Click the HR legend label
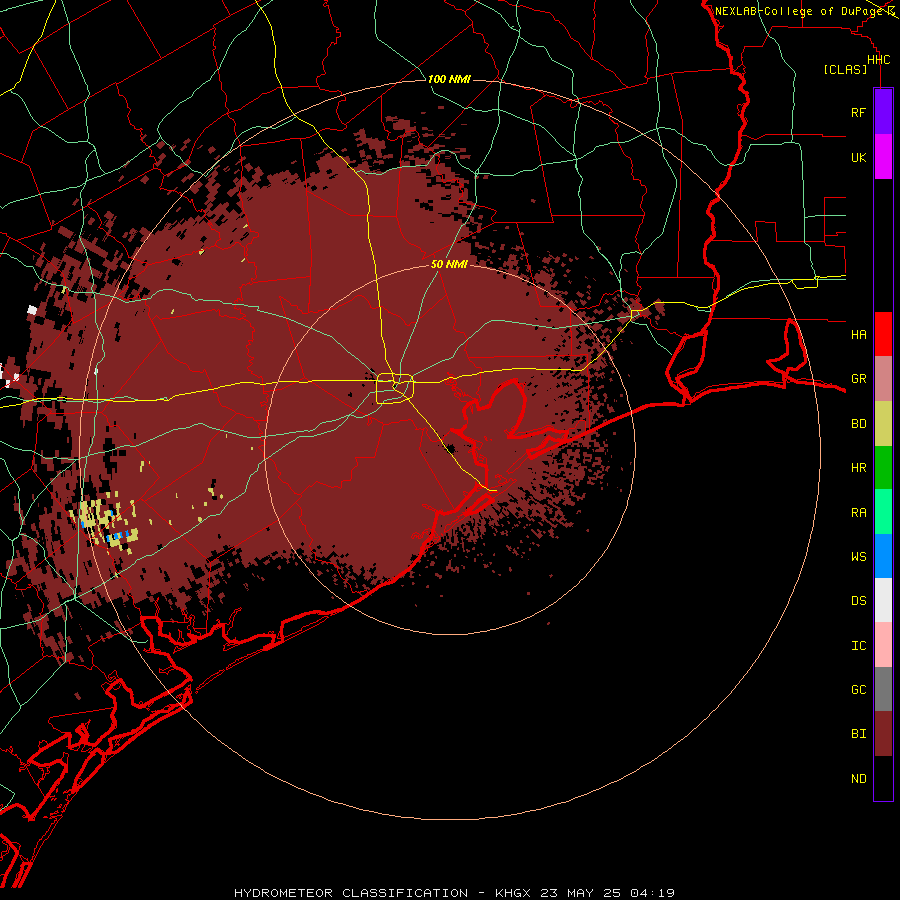Image resolution: width=900 pixels, height=900 pixels. coord(858,468)
